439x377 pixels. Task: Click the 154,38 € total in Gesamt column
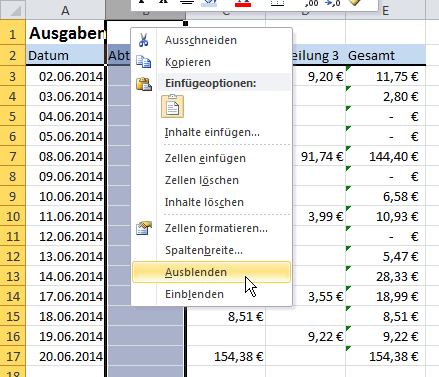[386, 356]
